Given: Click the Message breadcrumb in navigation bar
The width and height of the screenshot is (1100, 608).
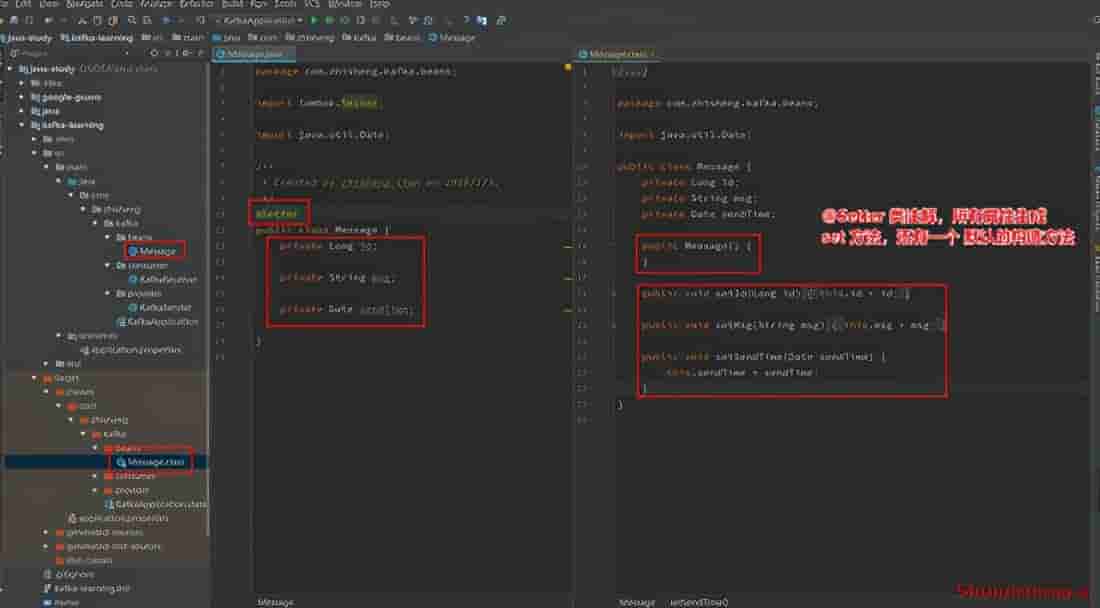Looking at the screenshot, I should click(x=456, y=37).
